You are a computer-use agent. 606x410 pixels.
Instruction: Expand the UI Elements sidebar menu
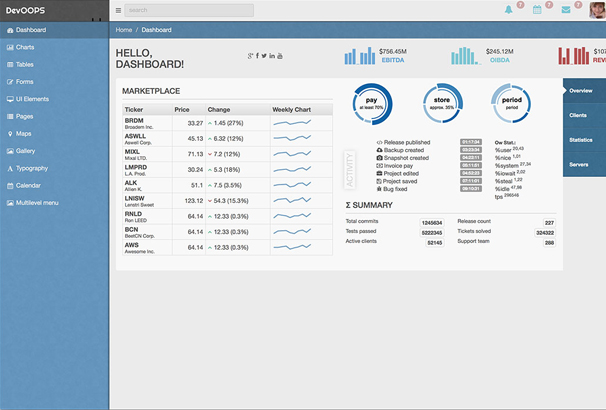(32, 99)
